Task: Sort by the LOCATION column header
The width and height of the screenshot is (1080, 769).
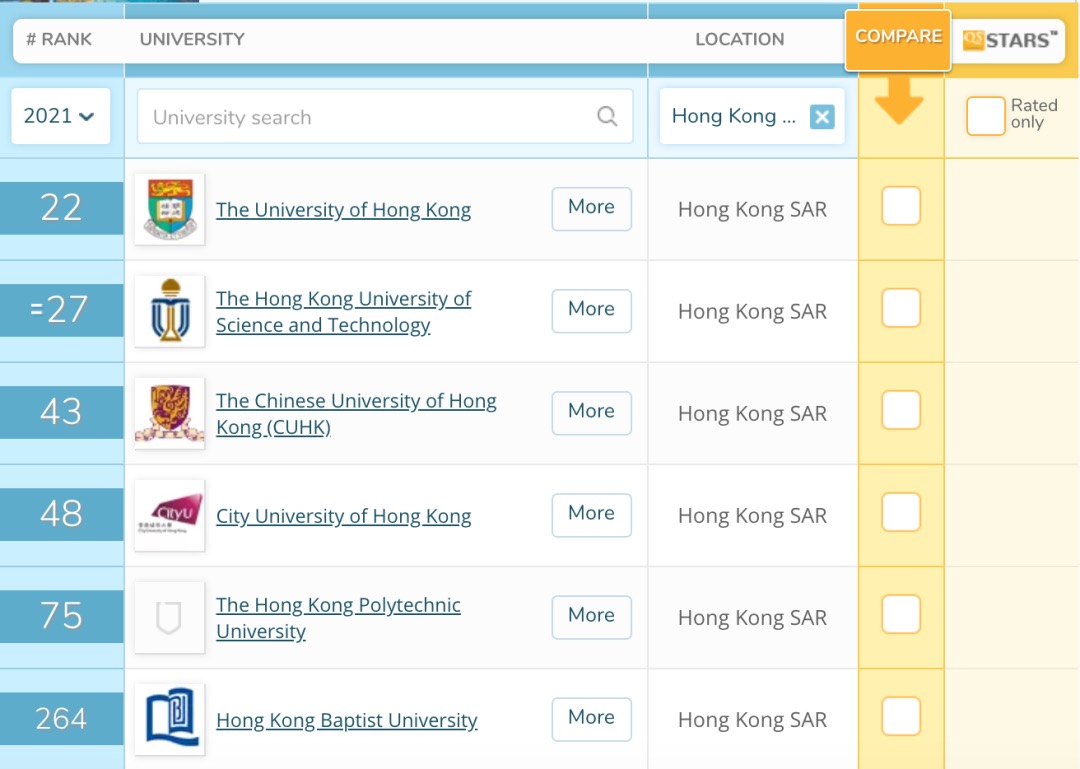Action: tap(740, 39)
